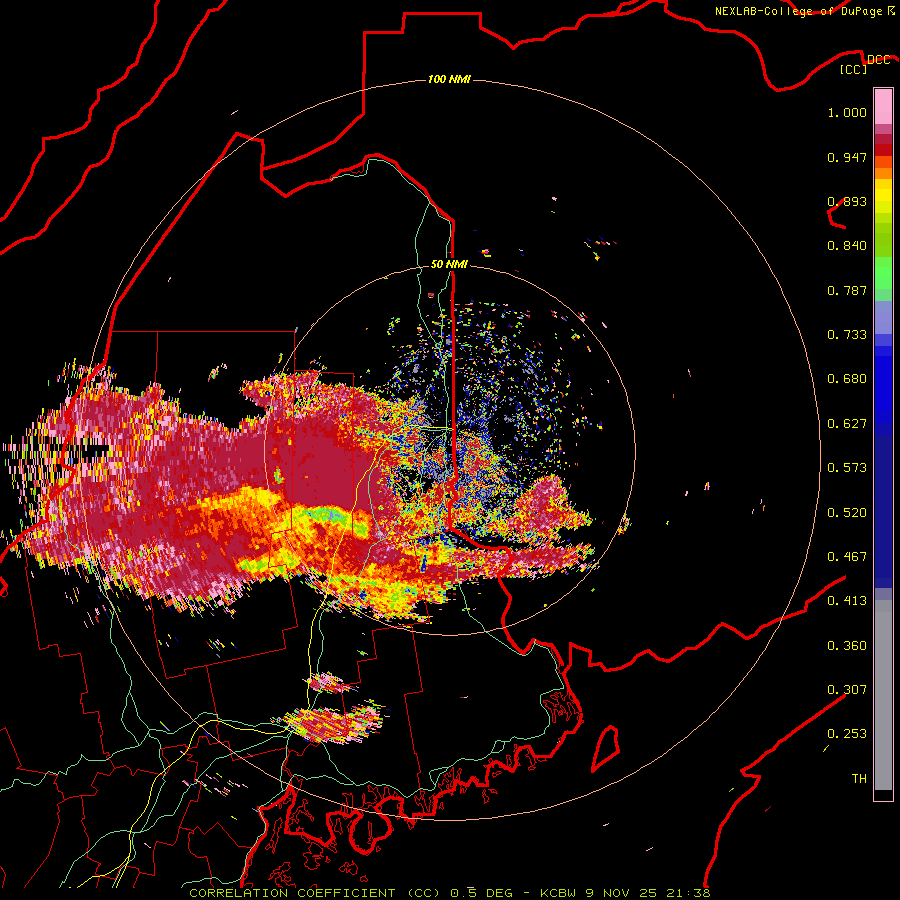The height and width of the screenshot is (900, 900).
Task: Click the "50 NMI" range ring label
Action: pyautogui.click(x=449, y=264)
